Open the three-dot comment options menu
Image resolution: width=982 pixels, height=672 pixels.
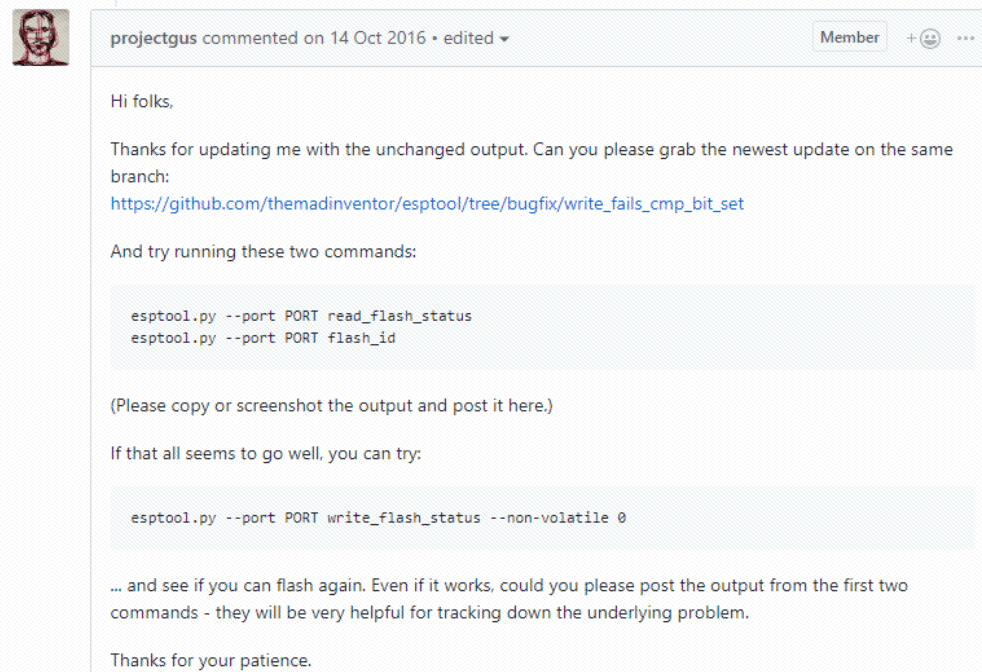[965, 38]
